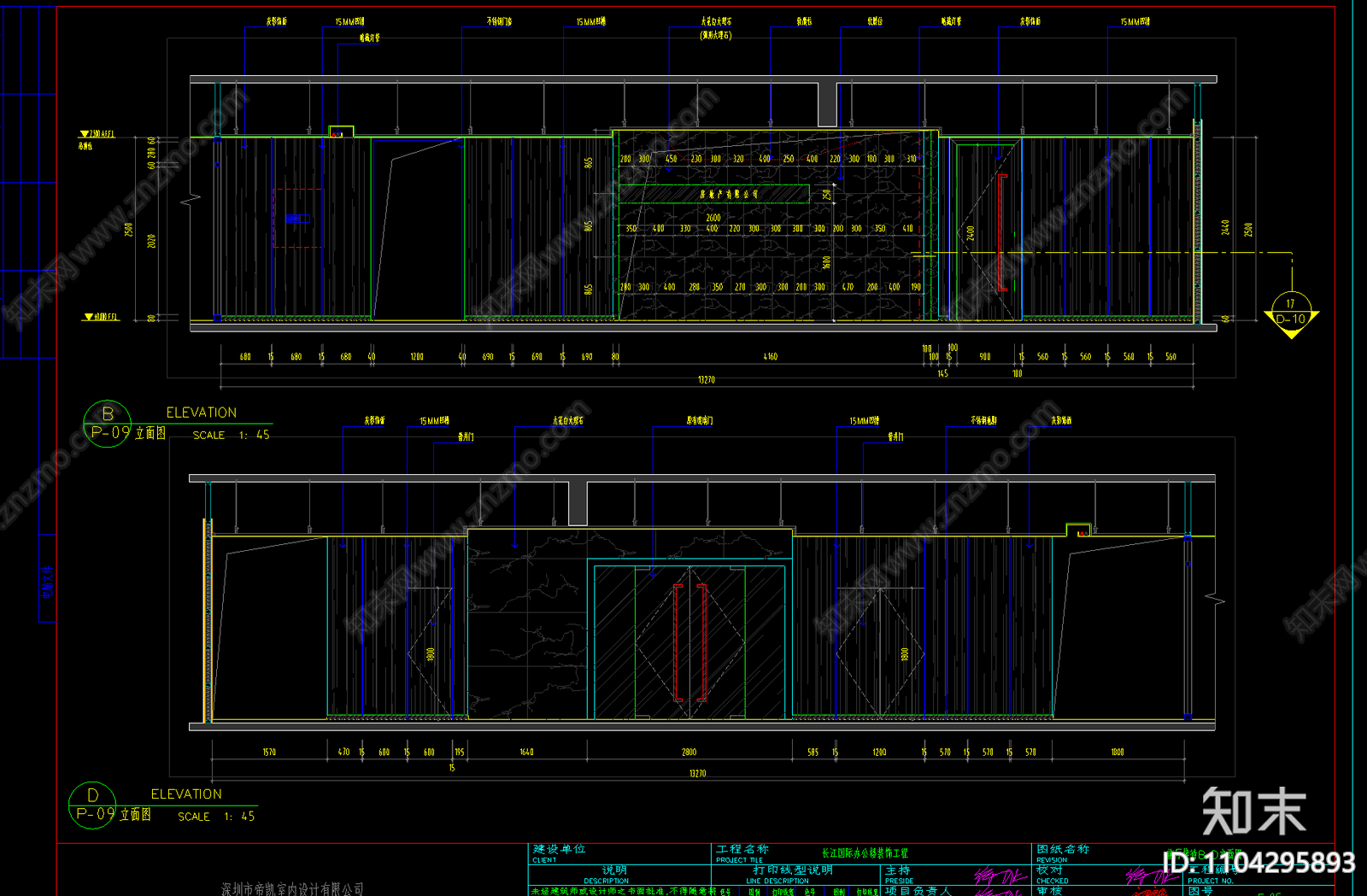
Task: Select the 4160 dimension text
Action: click(x=770, y=357)
